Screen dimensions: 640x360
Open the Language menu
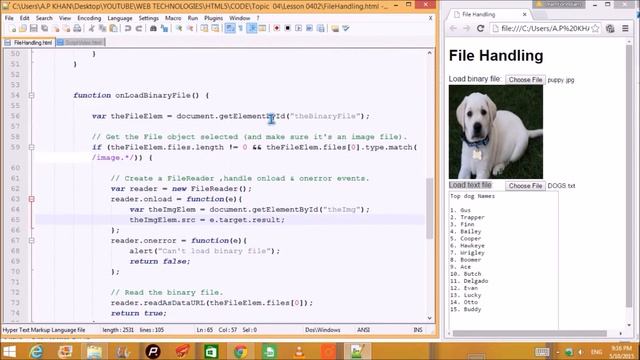[120, 18]
